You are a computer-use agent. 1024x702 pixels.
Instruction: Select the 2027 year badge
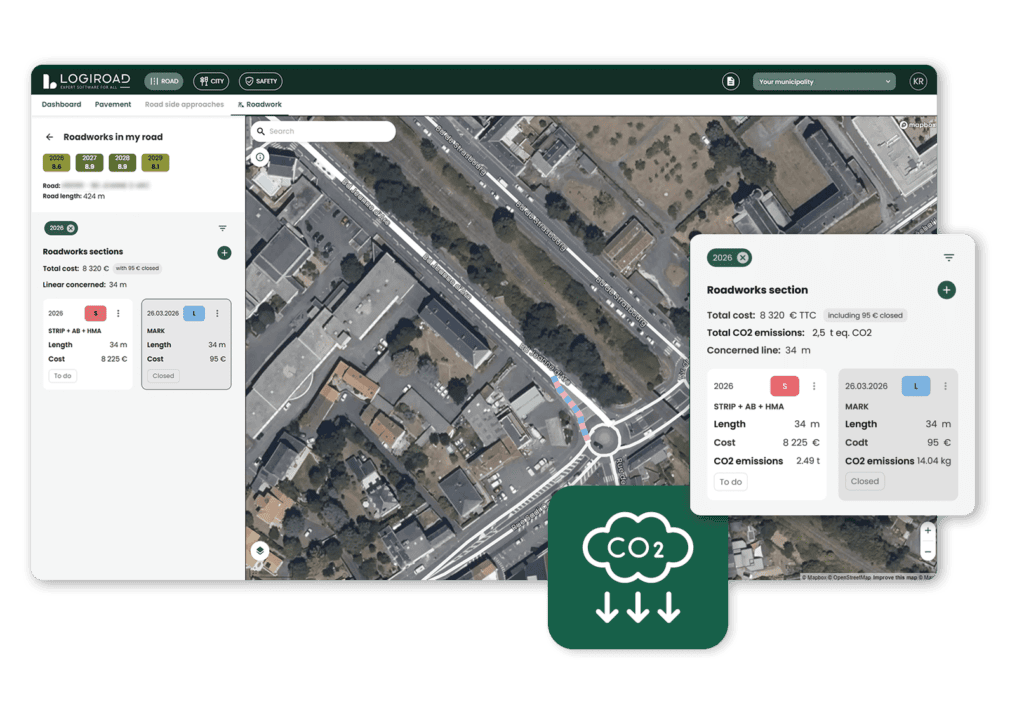click(x=89, y=163)
